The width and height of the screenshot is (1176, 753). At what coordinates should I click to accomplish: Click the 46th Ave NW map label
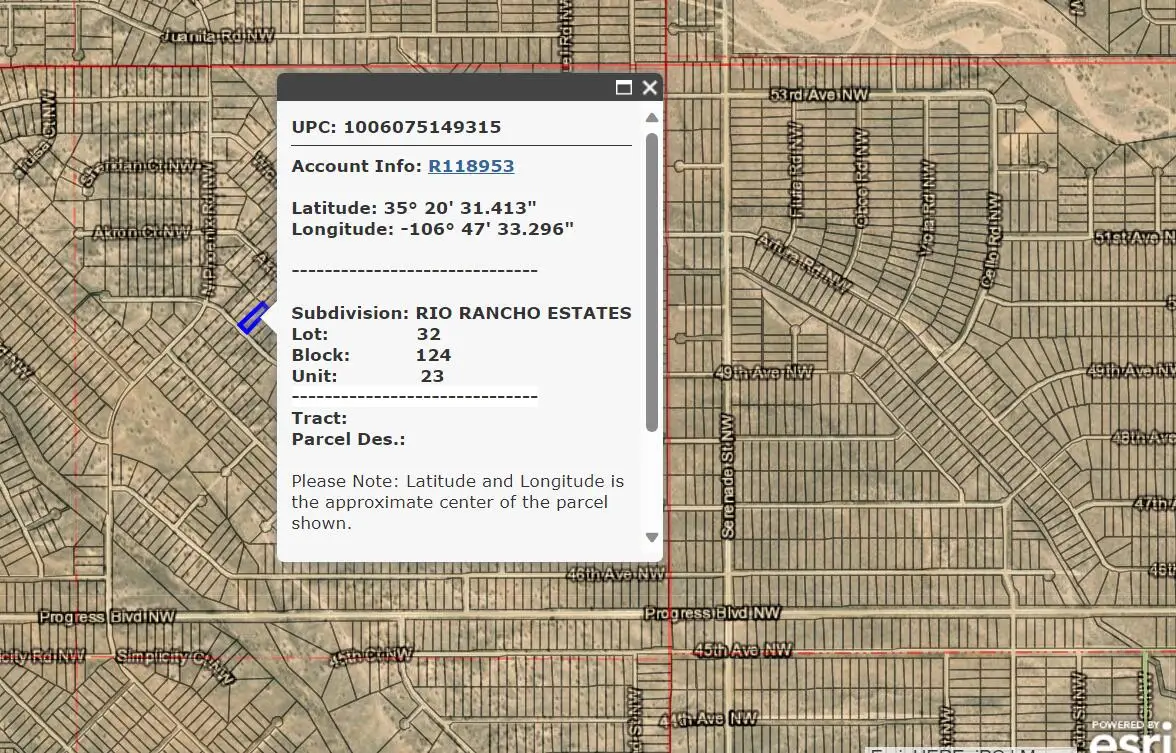click(x=616, y=574)
